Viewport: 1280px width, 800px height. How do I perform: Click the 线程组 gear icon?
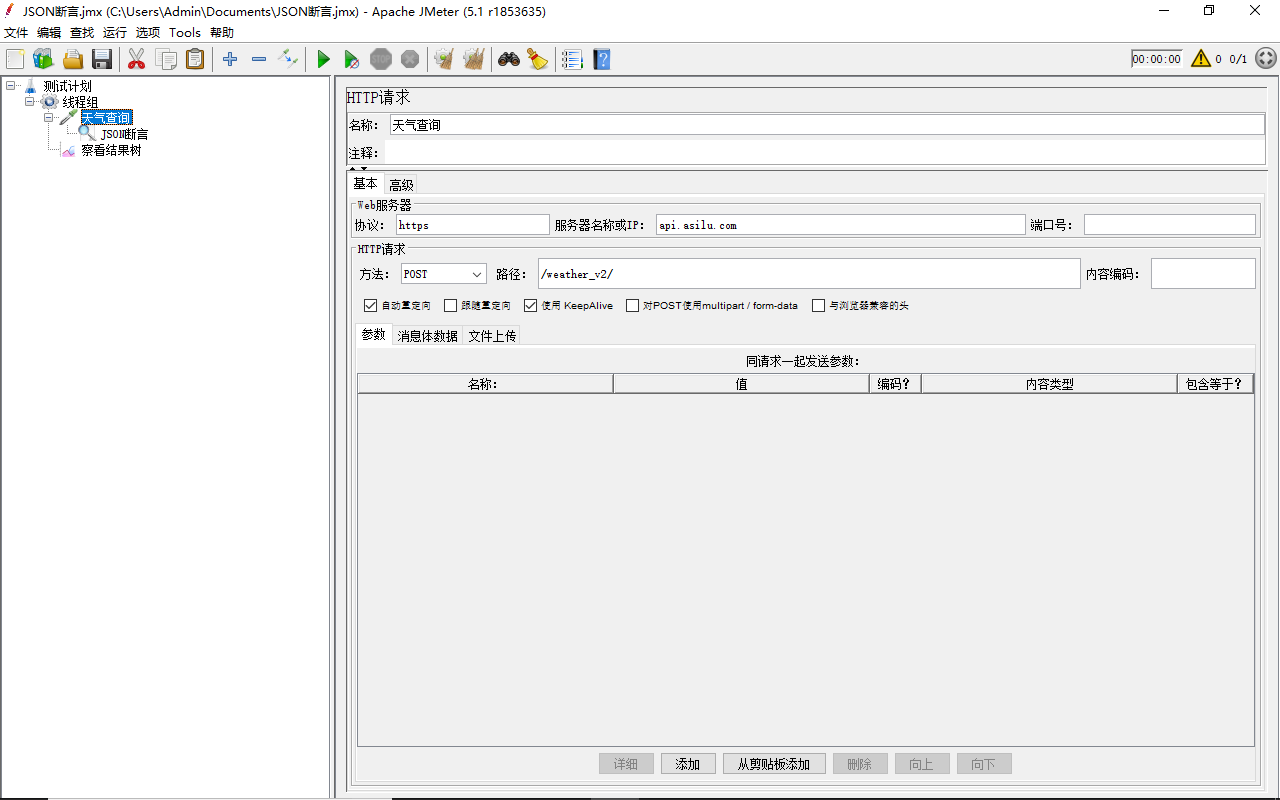click(50, 102)
